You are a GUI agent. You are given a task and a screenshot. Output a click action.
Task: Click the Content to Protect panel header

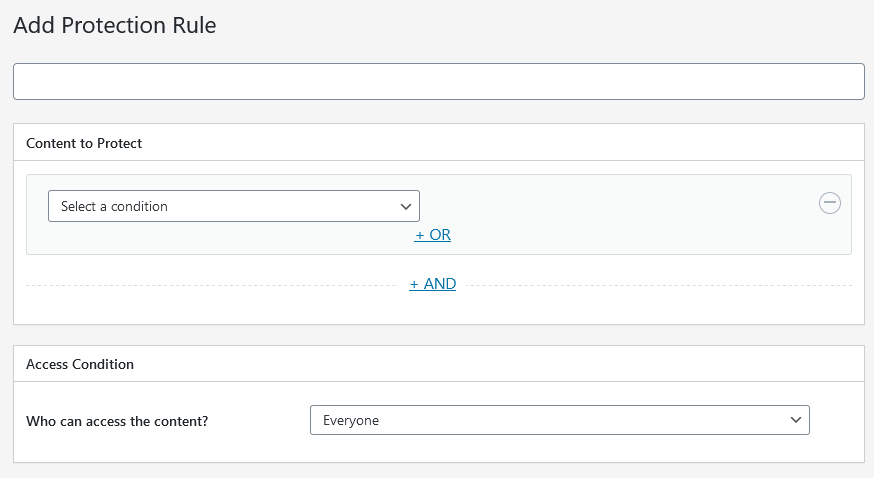[439, 143]
